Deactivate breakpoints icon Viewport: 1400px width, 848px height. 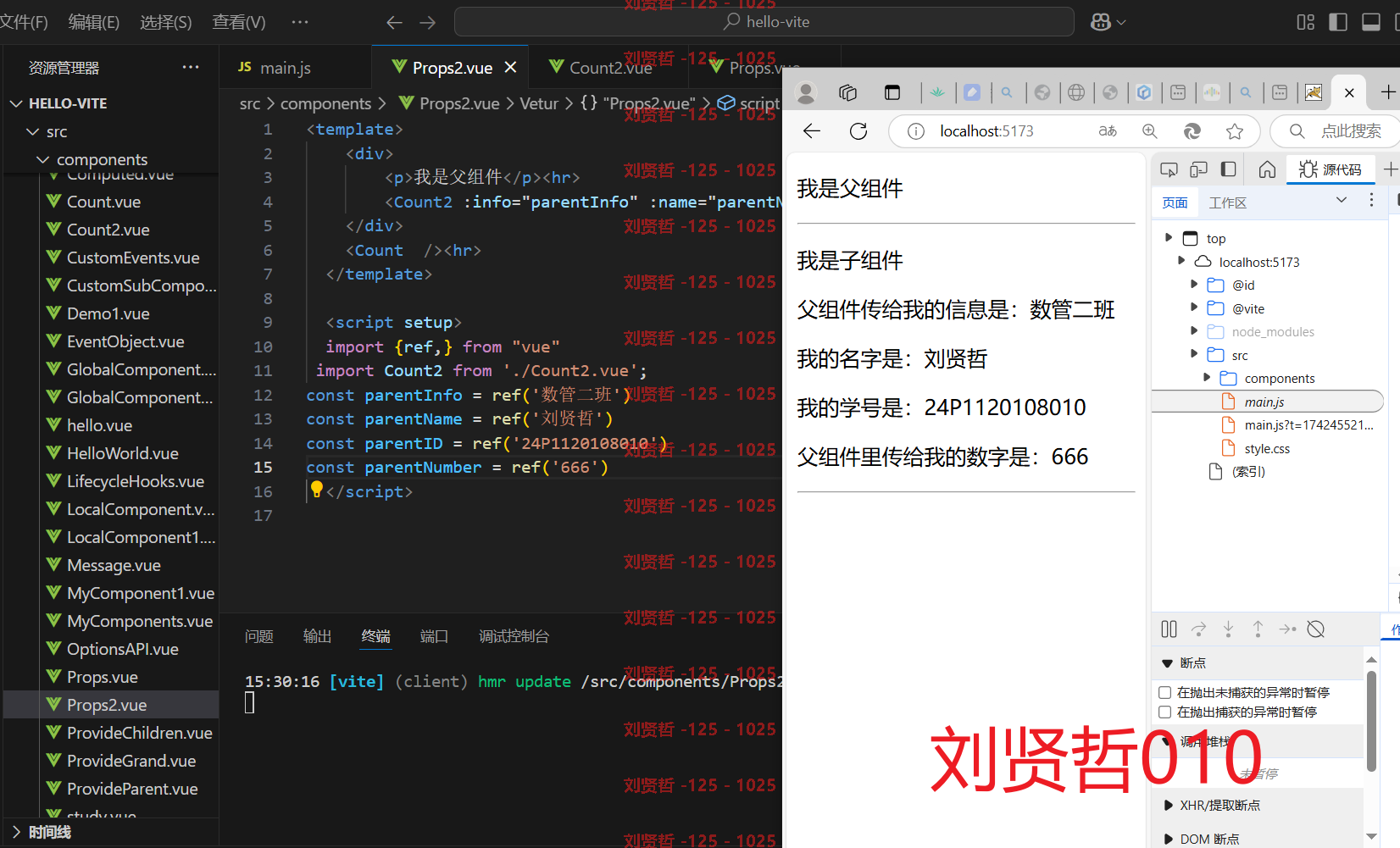pos(1316,629)
